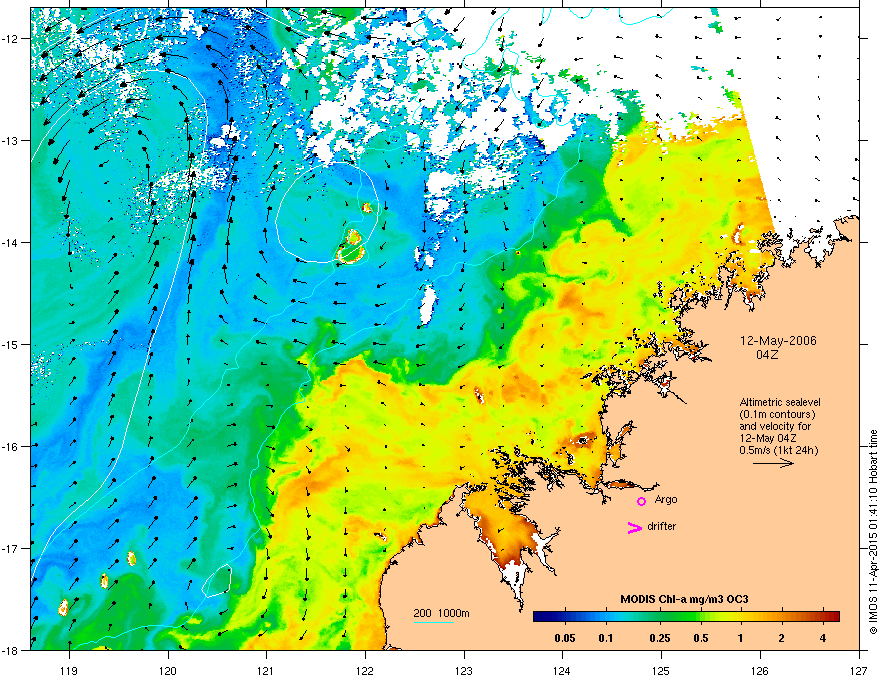This screenshot has height=680, width=880.
Task: Click the '200 1000m' bathymetry label
Action: (441, 613)
